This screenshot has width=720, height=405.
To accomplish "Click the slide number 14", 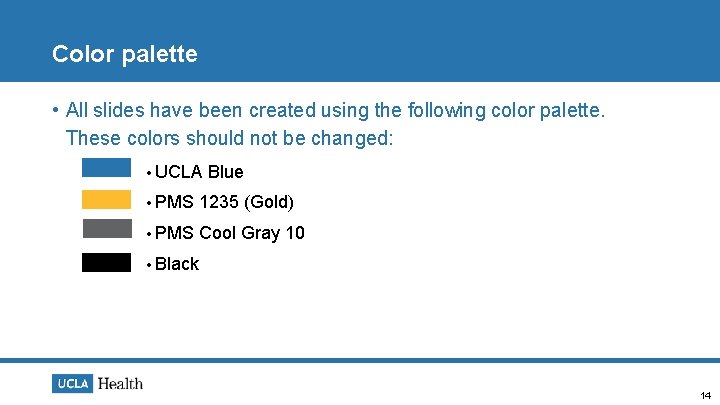I will click(706, 395).
